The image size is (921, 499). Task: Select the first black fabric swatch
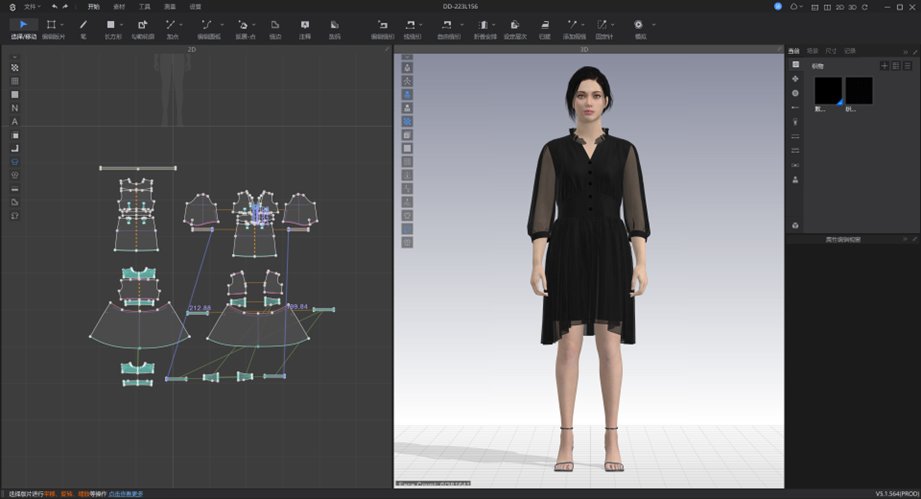click(828, 91)
